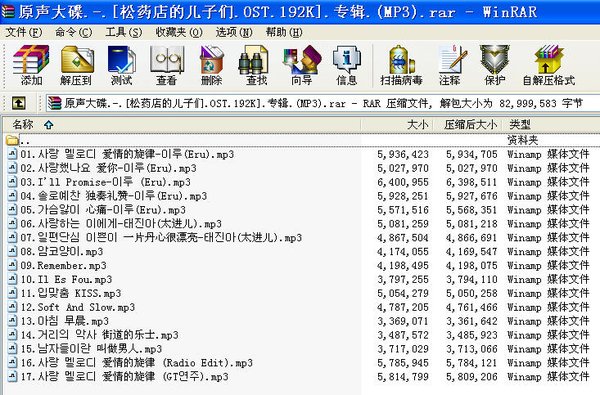The height and width of the screenshot is (395, 600).
Task: Open the 收藏夹(O) menu
Action: [179, 32]
